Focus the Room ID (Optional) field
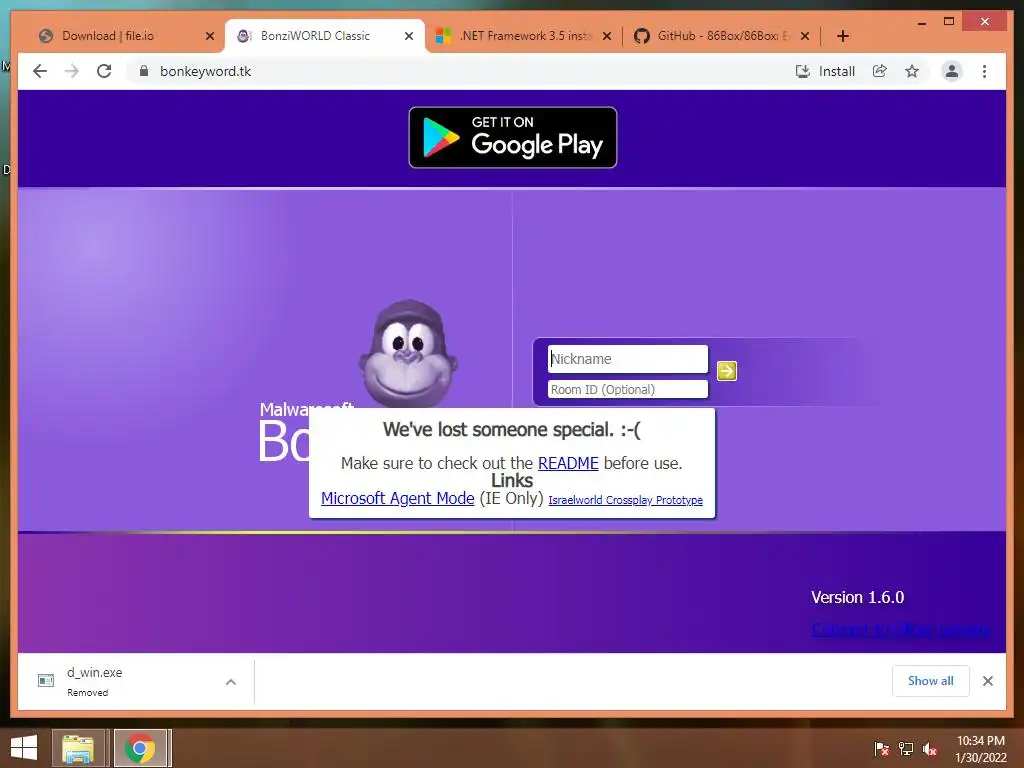 (x=628, y=389)
